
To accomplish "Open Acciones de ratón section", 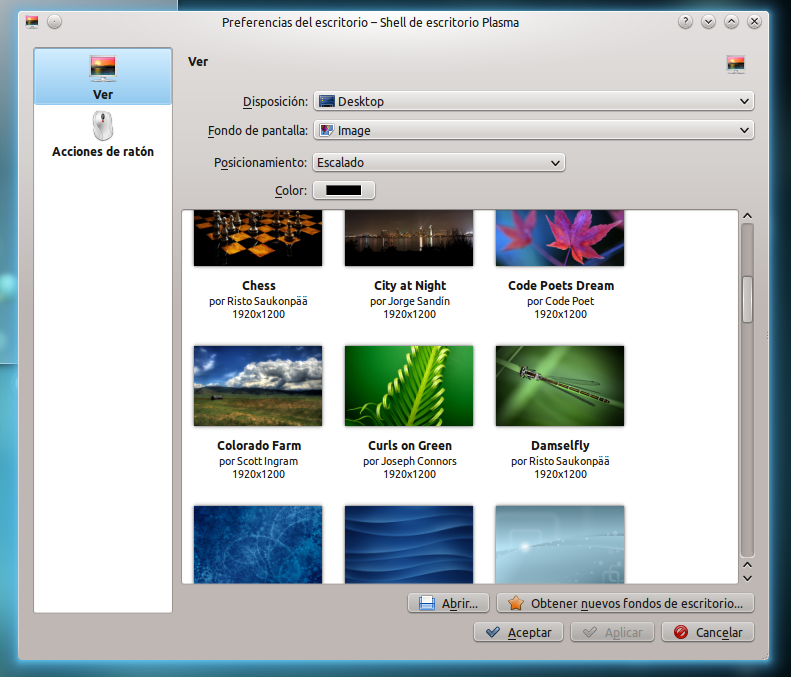I will [103, 134].
